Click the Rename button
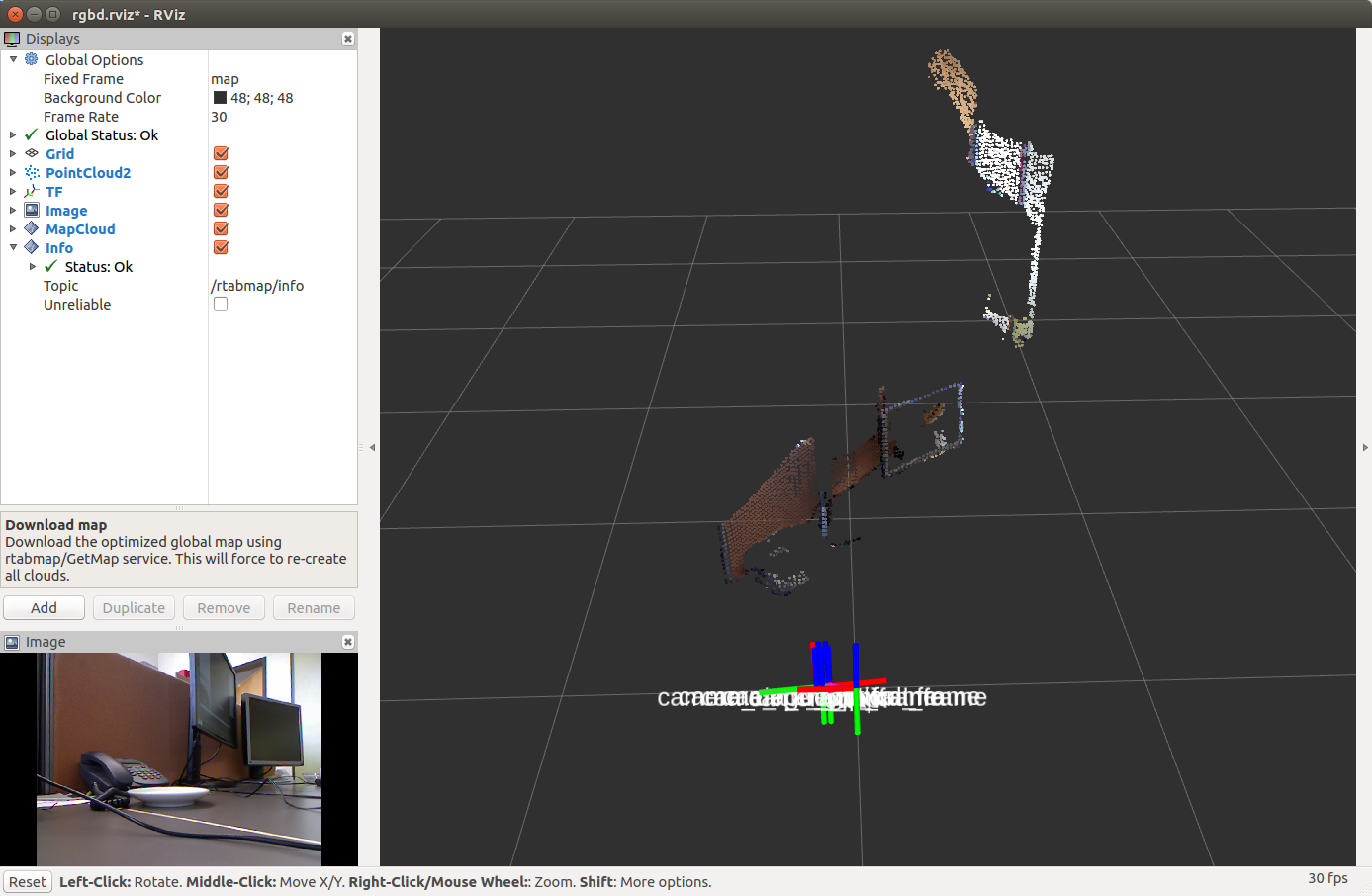Screen dimensions: 1372x896 click(x=314, y=608)
